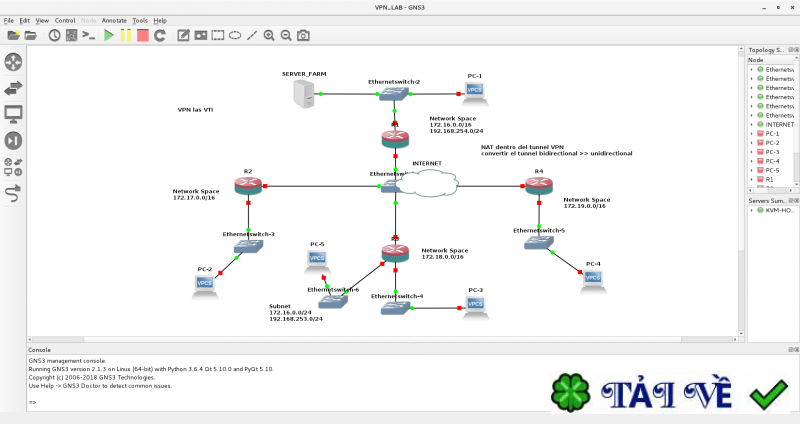Select the PC-4 VPCS node on canvas
Viewport: 800px width, 424px height.
click(593, 281)
